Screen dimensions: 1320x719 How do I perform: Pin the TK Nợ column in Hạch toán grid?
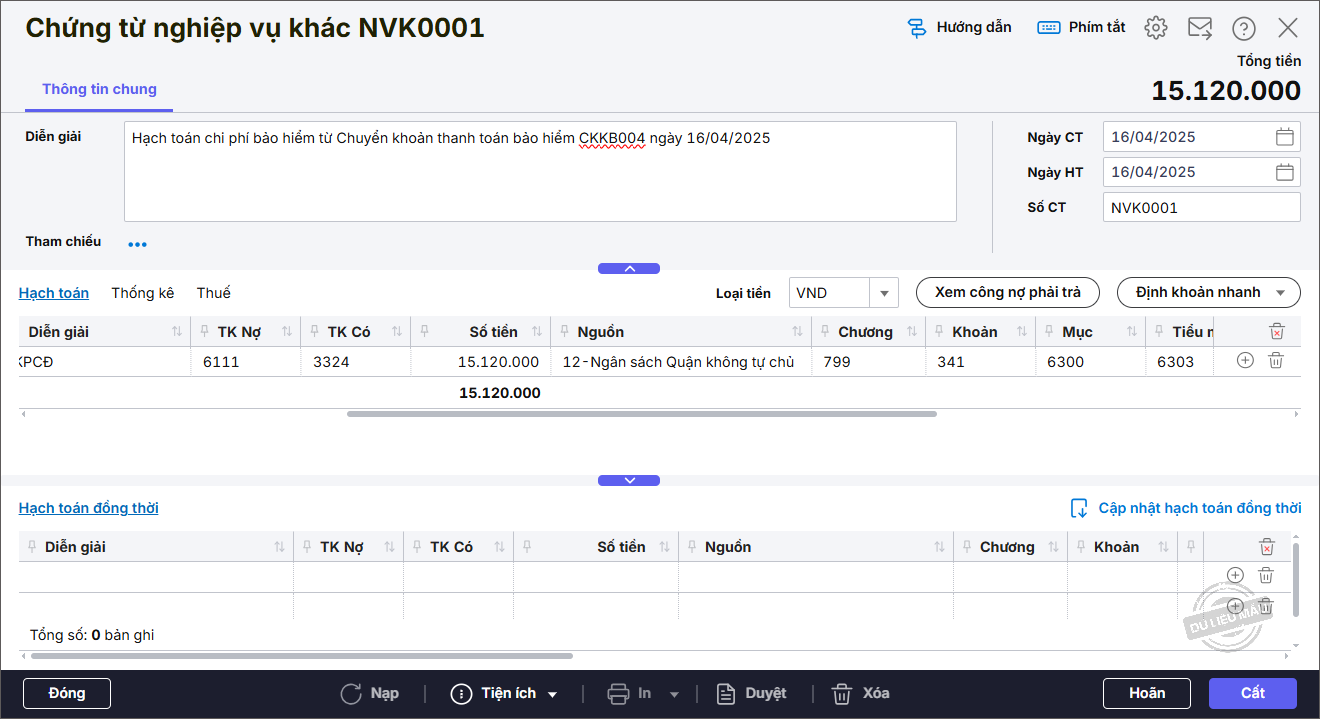pos(205,332)
